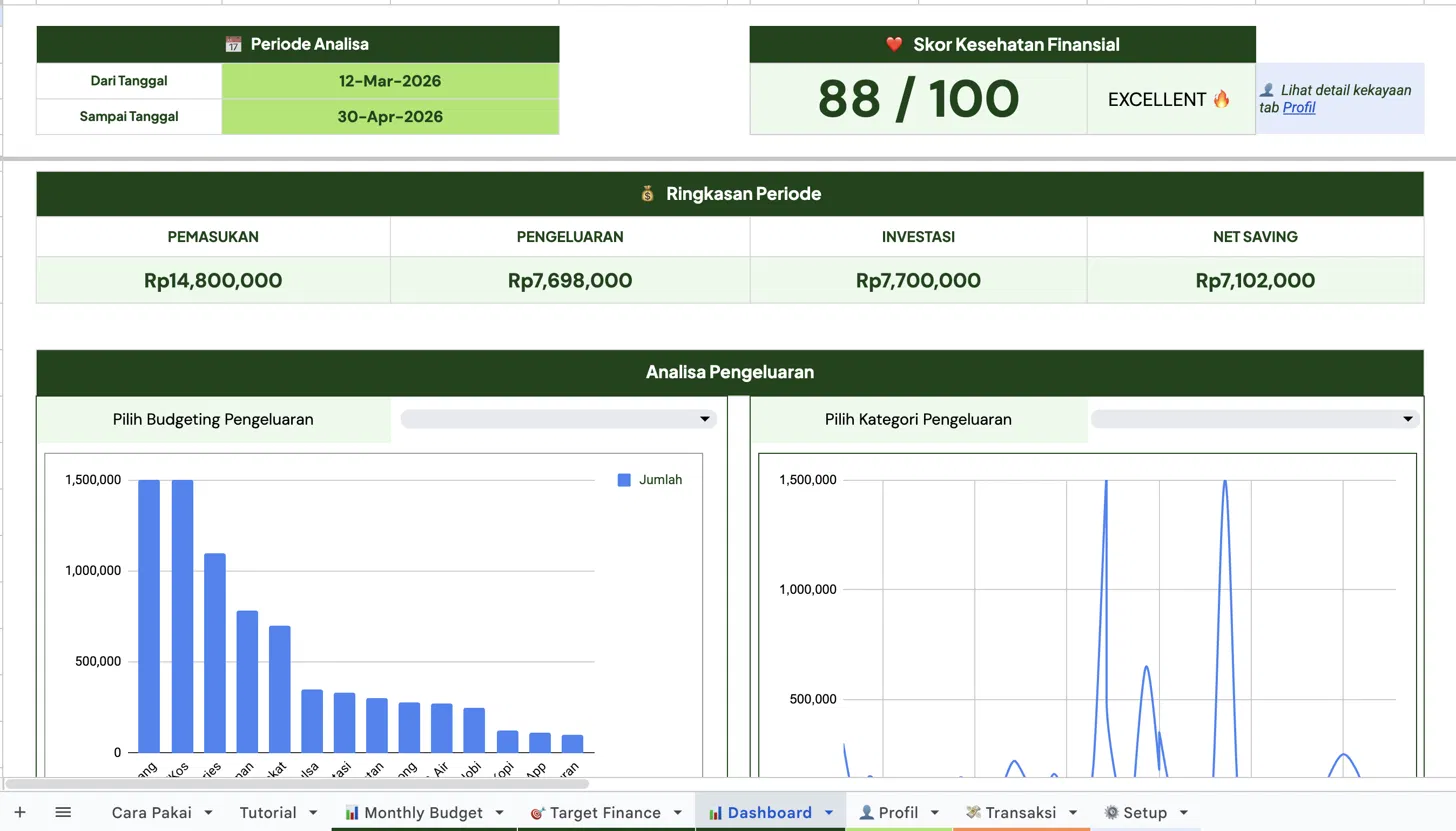Open Pilih Budgeting Pengeluaran dropdown

point(558,419)
